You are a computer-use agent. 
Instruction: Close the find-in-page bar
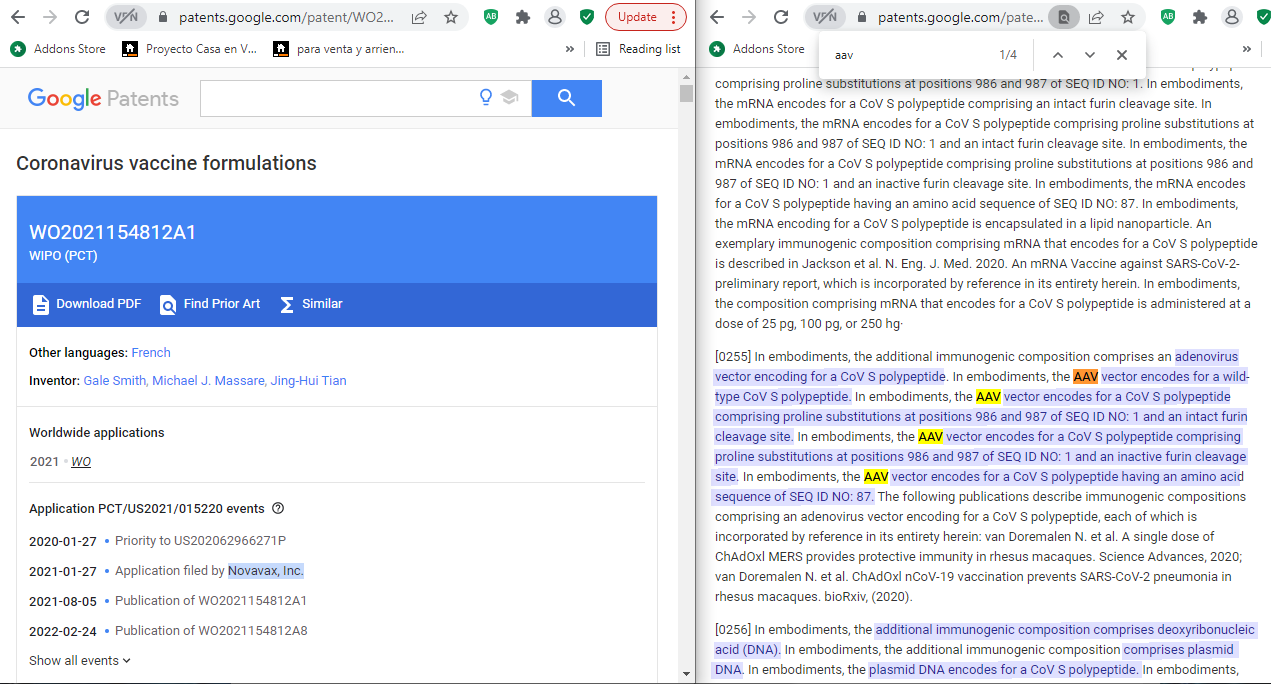pos(1122,55)
